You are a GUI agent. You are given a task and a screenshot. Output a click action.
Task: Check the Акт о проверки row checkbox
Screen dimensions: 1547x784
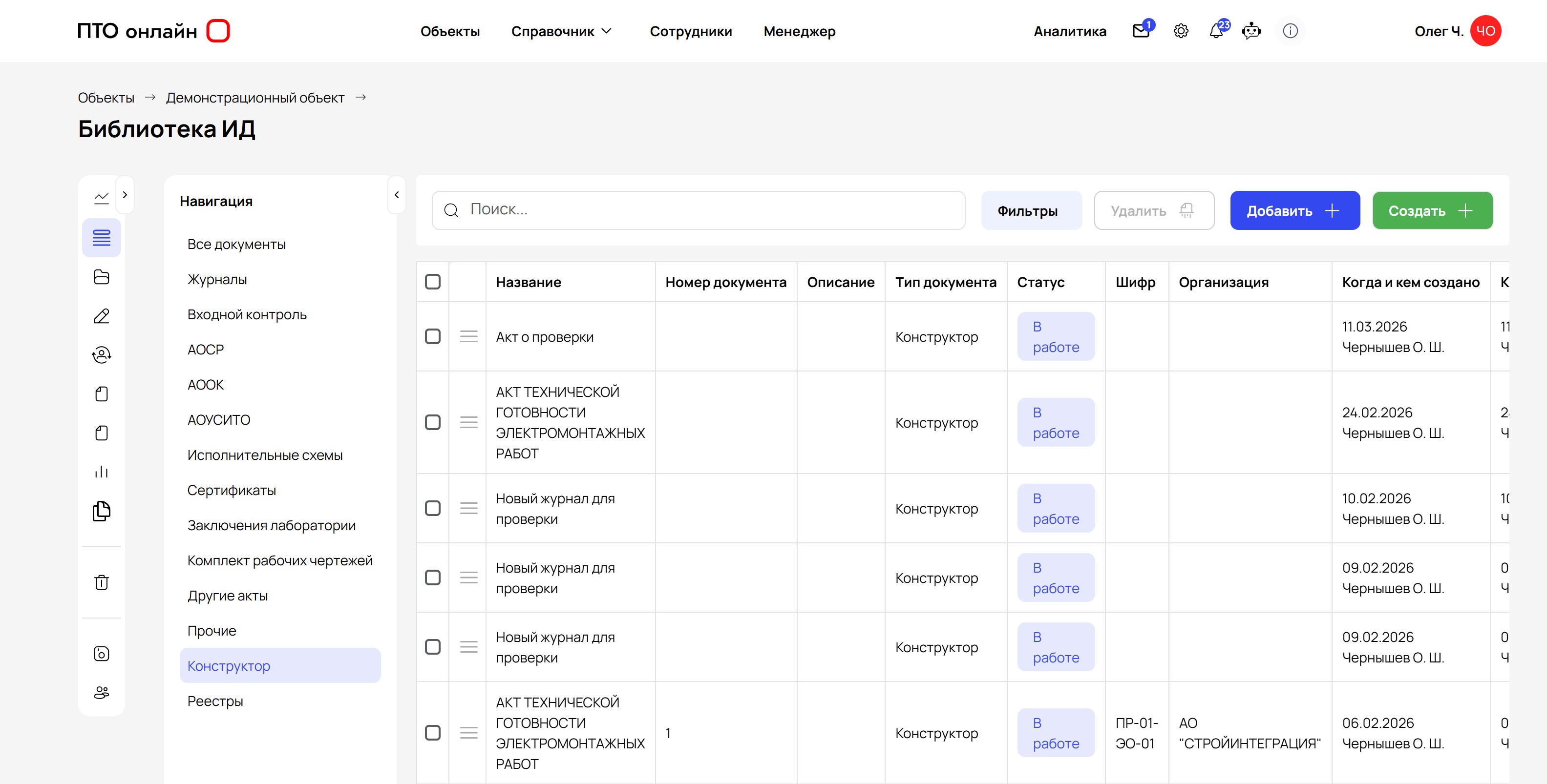pyautogui.click(x=432, y=336)
